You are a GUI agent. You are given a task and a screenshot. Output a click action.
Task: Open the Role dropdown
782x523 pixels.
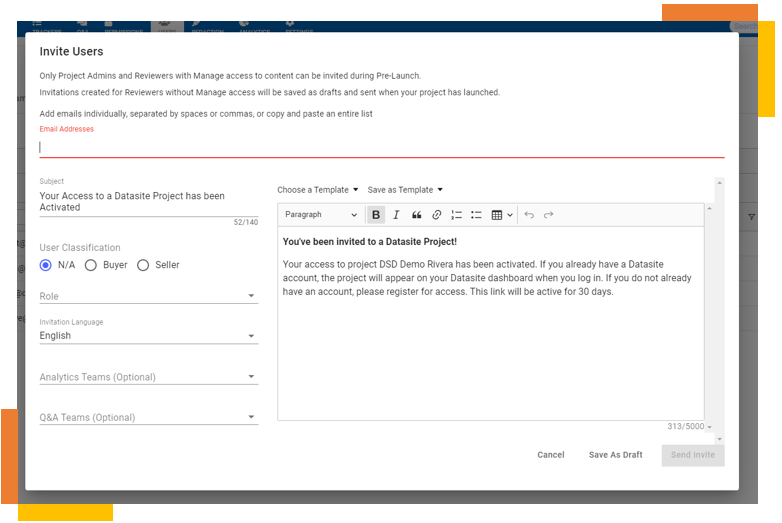pos(148,296)
